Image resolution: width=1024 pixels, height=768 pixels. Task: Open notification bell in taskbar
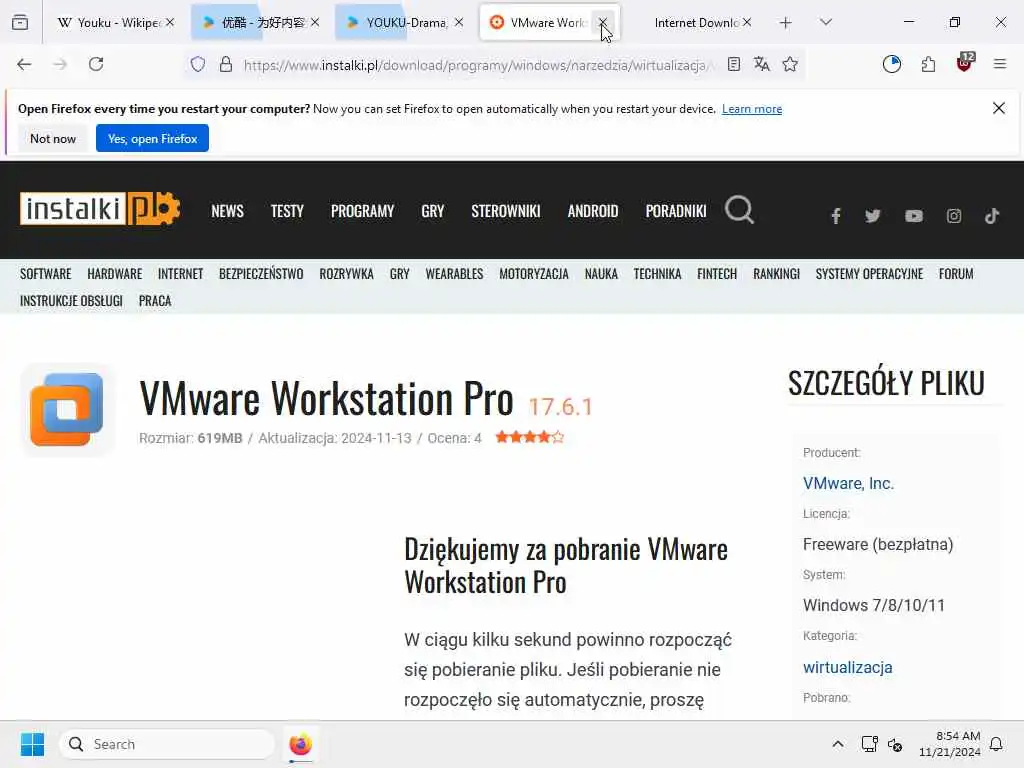[996, 744]
